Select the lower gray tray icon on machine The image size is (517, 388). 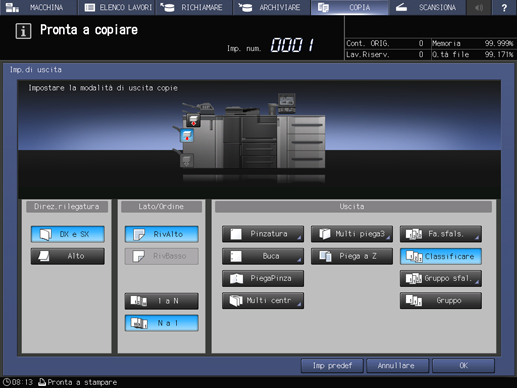(x=187, y=160)
